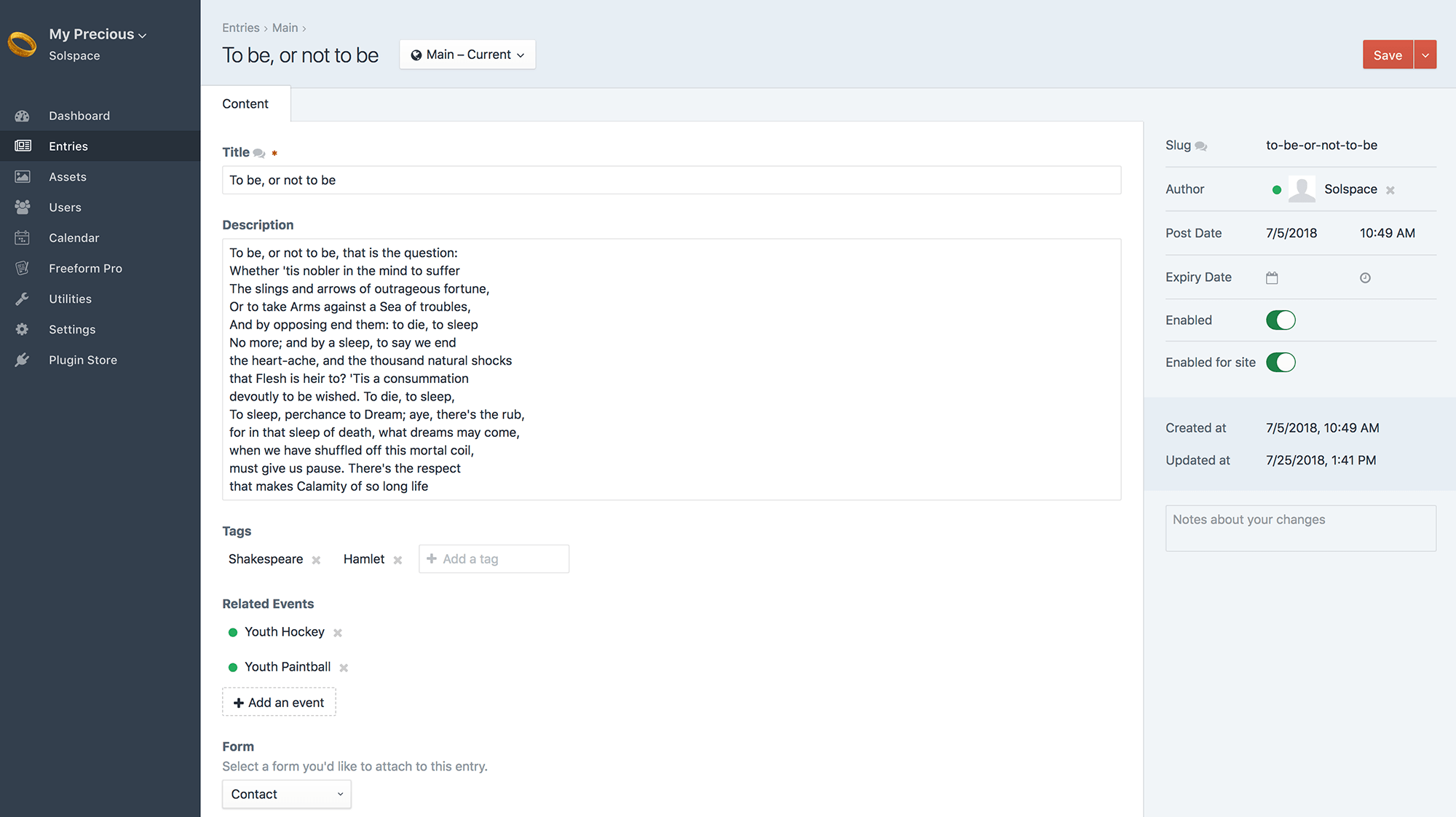Viewport: 1456px width, 817px height.
Task: Open the Contact form dropdown
Action: point(287,794)
